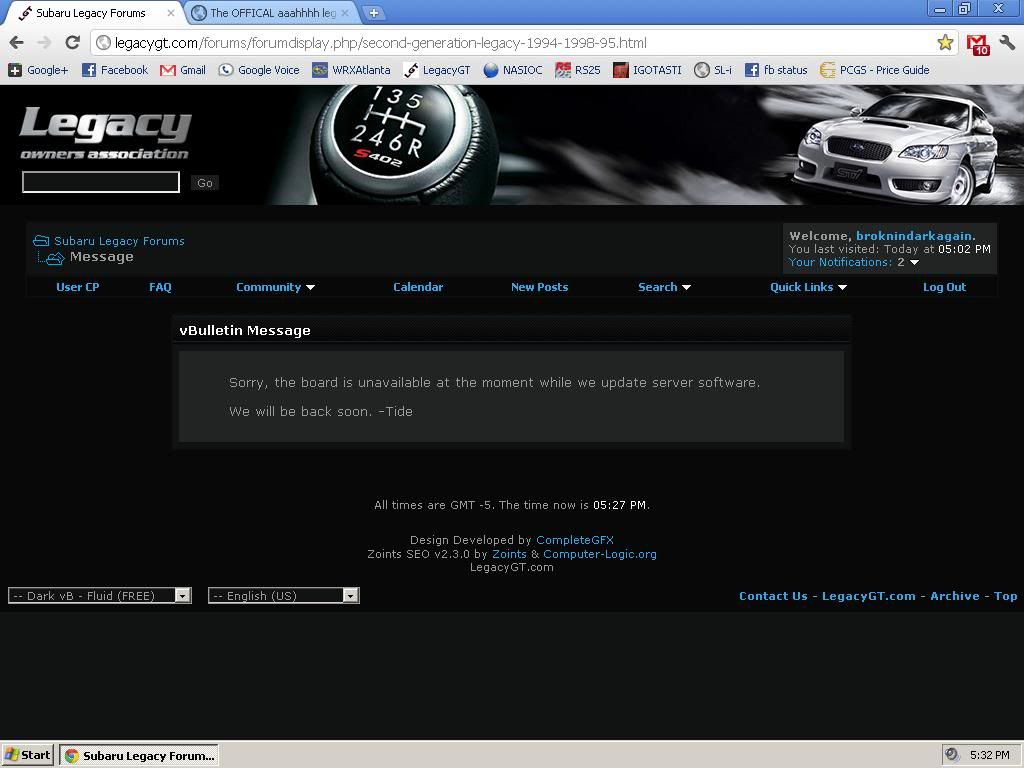Click the Subaru Legacy Forum taskbar button
The height and width of the screenshot is (768, 1024).
click(x=139, y=756)
